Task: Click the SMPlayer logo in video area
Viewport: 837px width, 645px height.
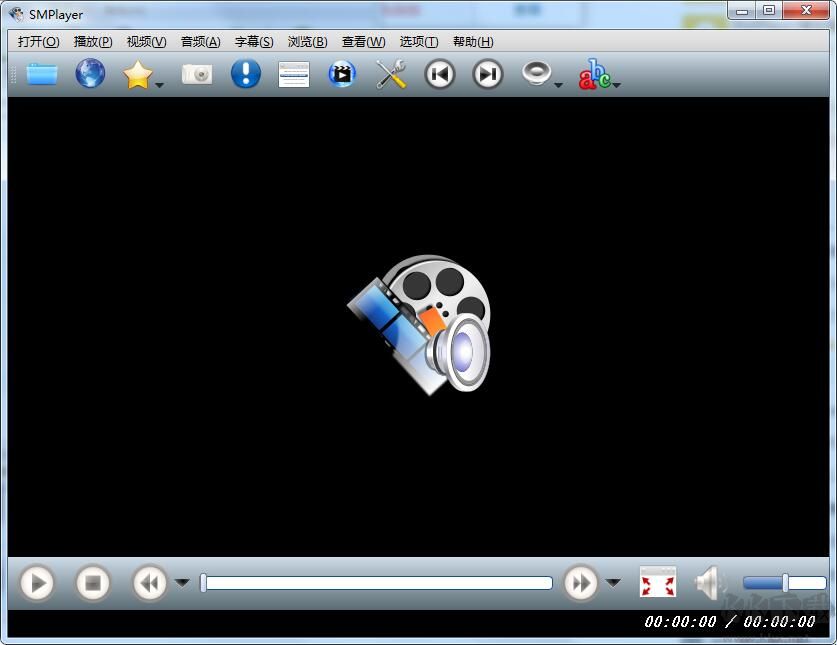Action: [x=419, y=324]
